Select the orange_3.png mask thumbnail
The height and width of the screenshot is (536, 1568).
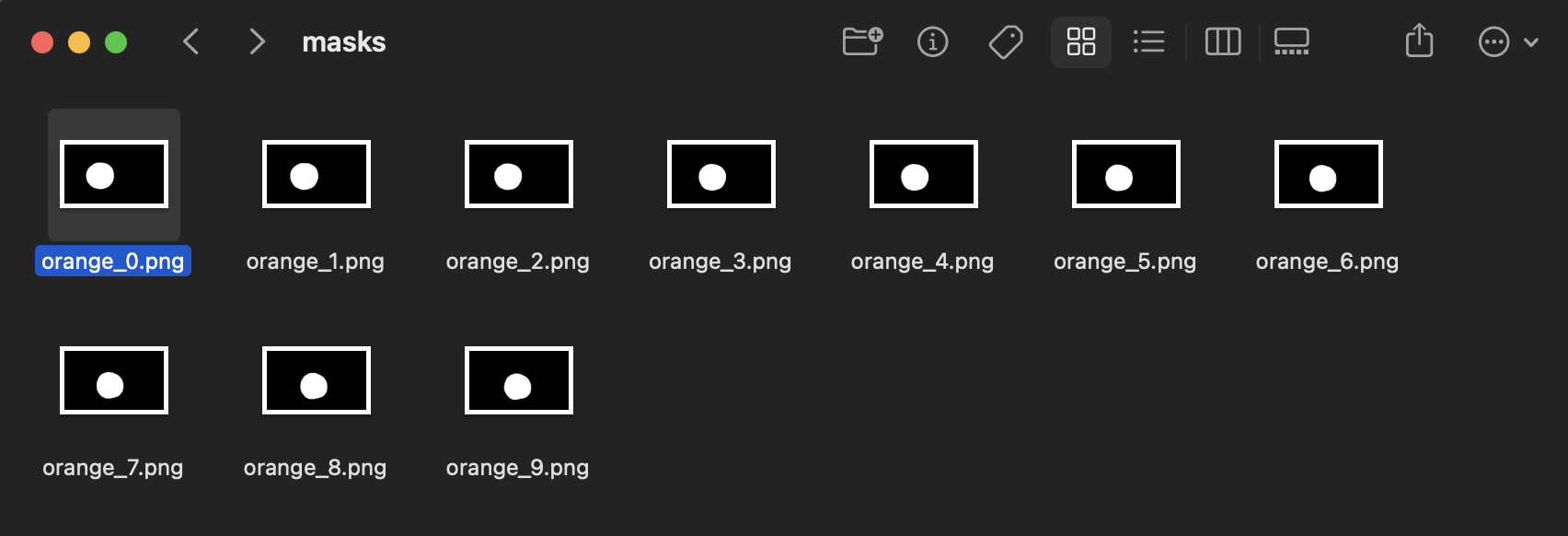721,174
